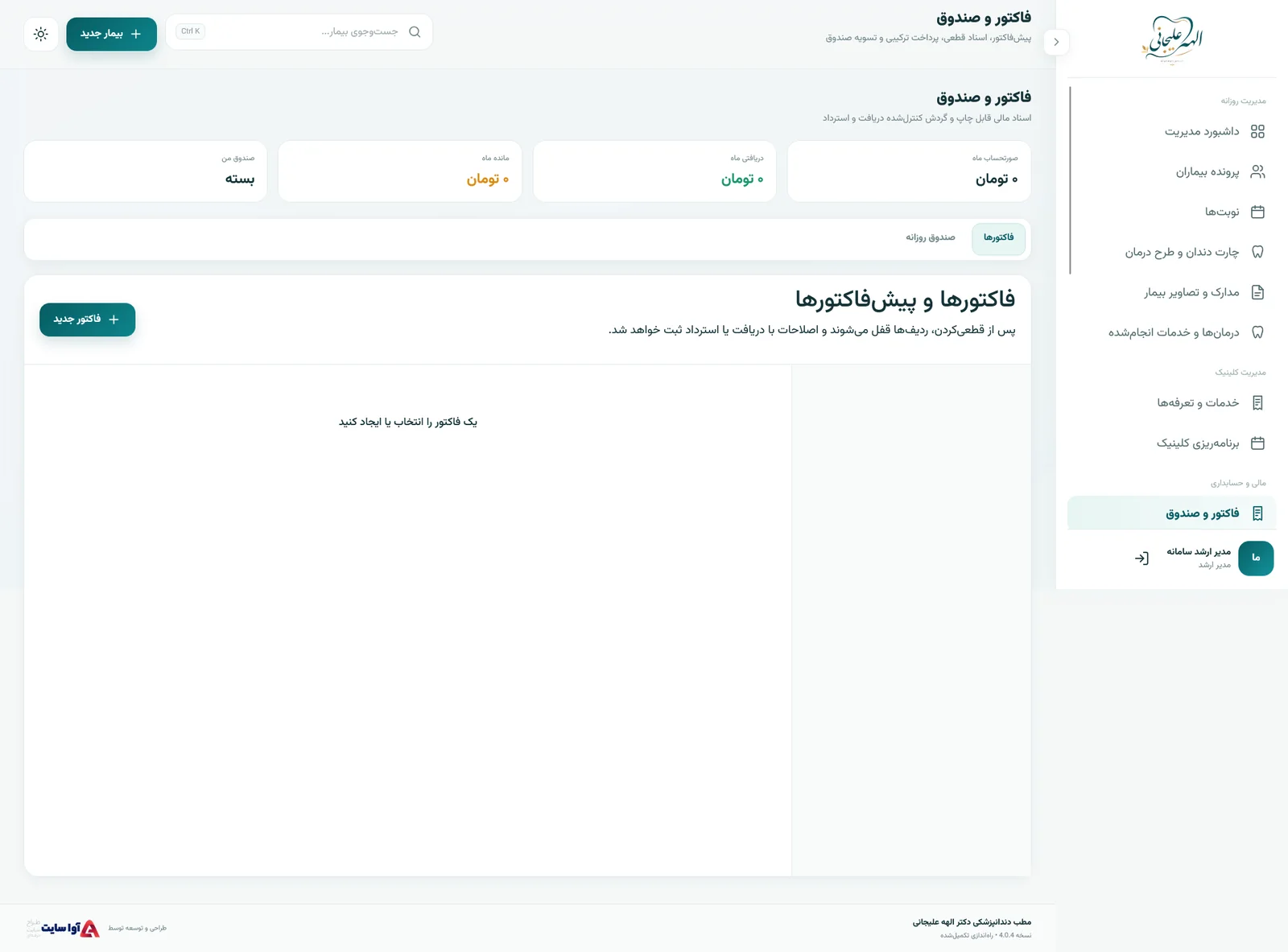This screenshot has height=952, width=1288.
Task: Click footer text مطب دندانپزشکی دکتر الهه علیجانی
Action: (972, 922)
